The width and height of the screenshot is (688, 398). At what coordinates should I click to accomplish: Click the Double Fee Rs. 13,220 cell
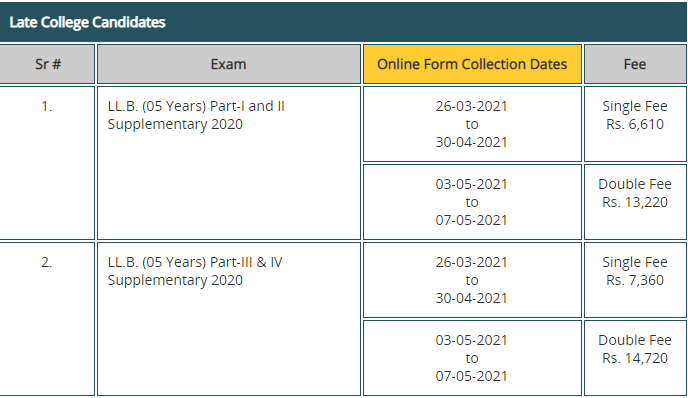click(x=635, y=202)
